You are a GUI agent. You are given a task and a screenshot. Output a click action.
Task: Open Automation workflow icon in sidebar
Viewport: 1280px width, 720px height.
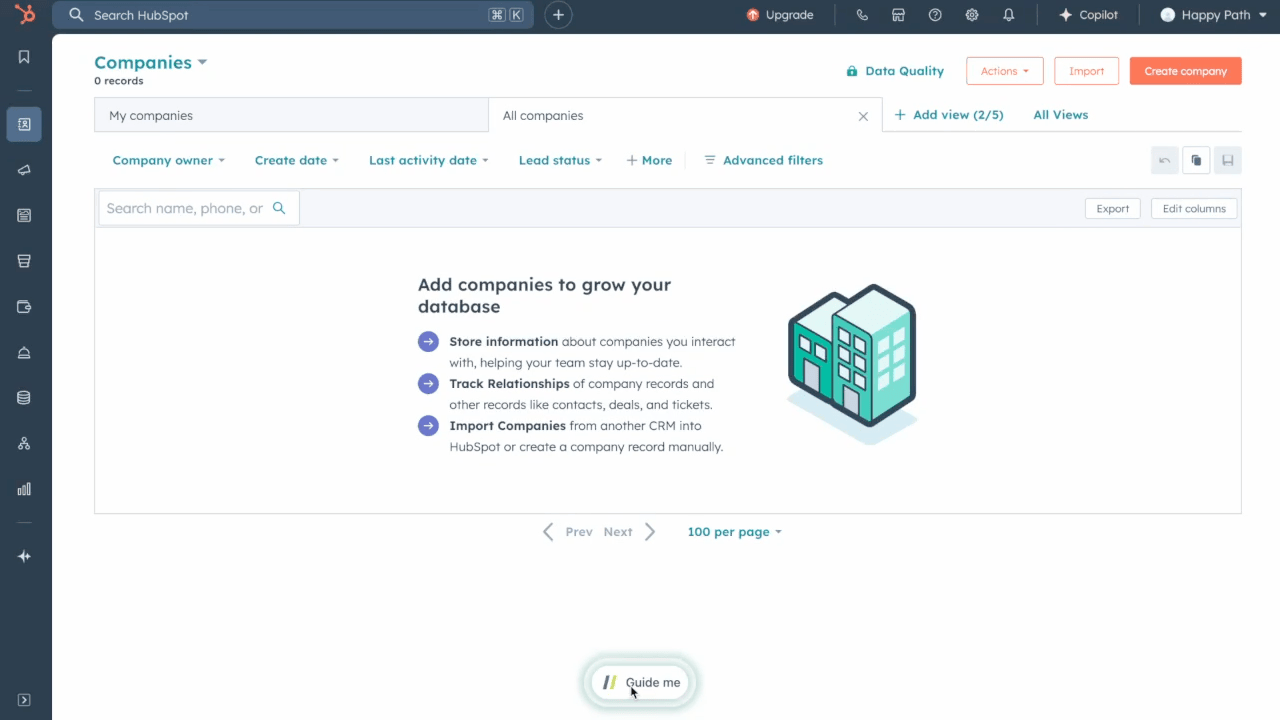24,443
